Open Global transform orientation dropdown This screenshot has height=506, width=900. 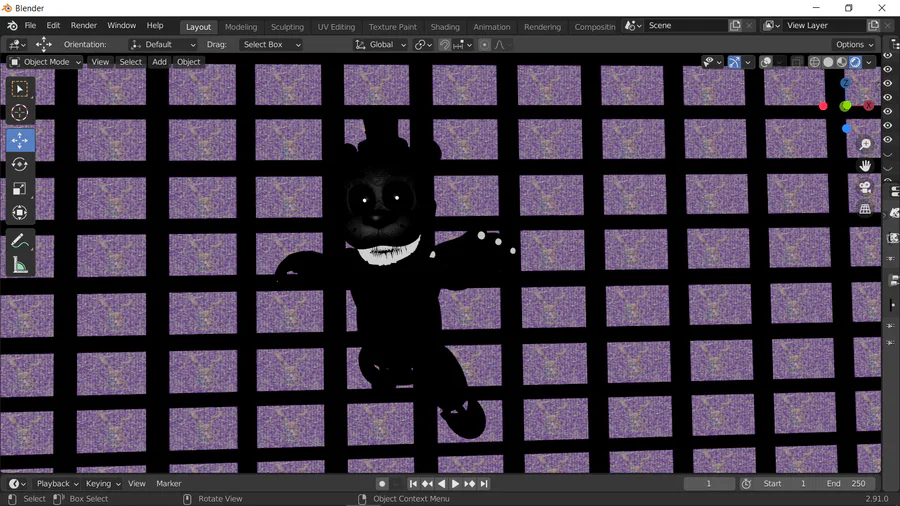pos(381,45)
